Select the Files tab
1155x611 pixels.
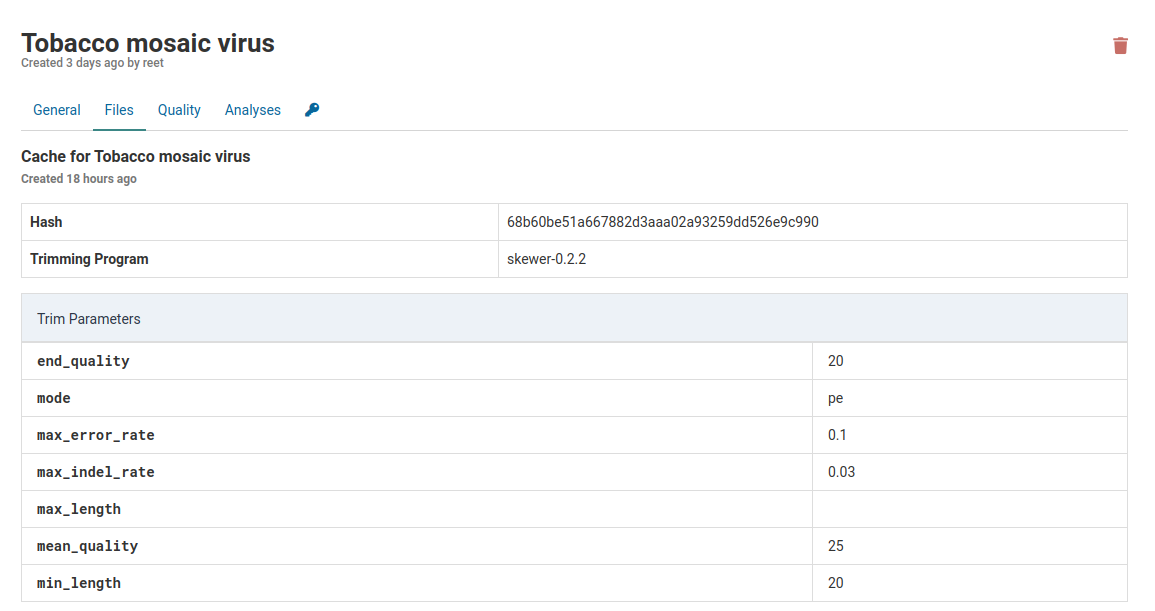coord(119,110)
